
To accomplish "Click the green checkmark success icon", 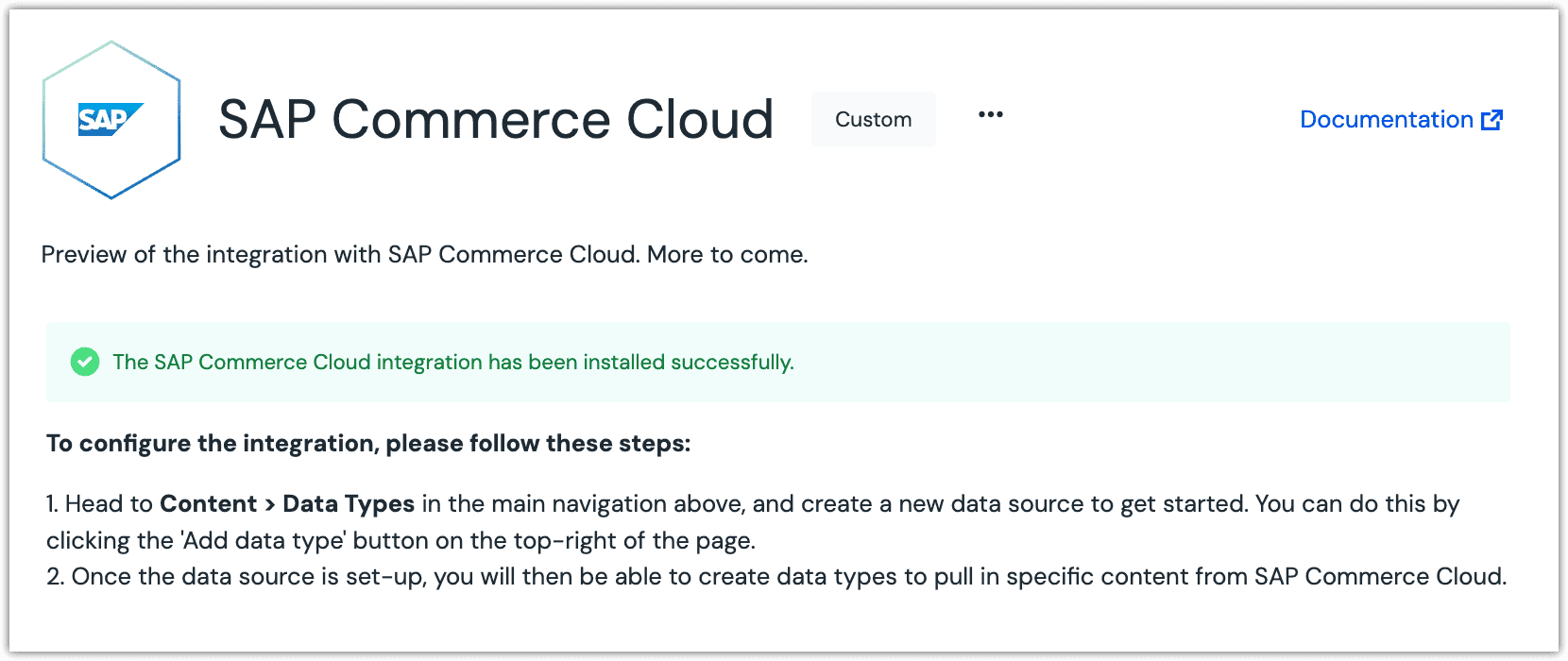I will click(85, 362).
